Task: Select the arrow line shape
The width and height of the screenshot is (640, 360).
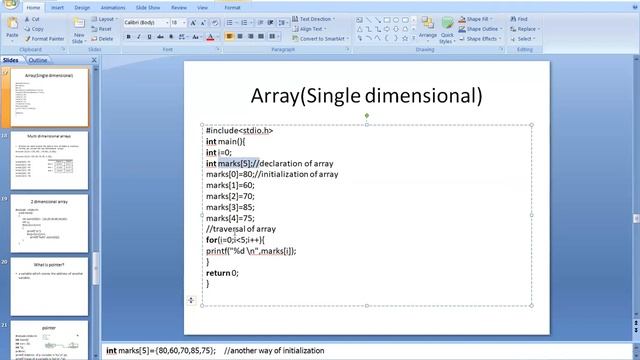Action: click(x=378, y=20)
